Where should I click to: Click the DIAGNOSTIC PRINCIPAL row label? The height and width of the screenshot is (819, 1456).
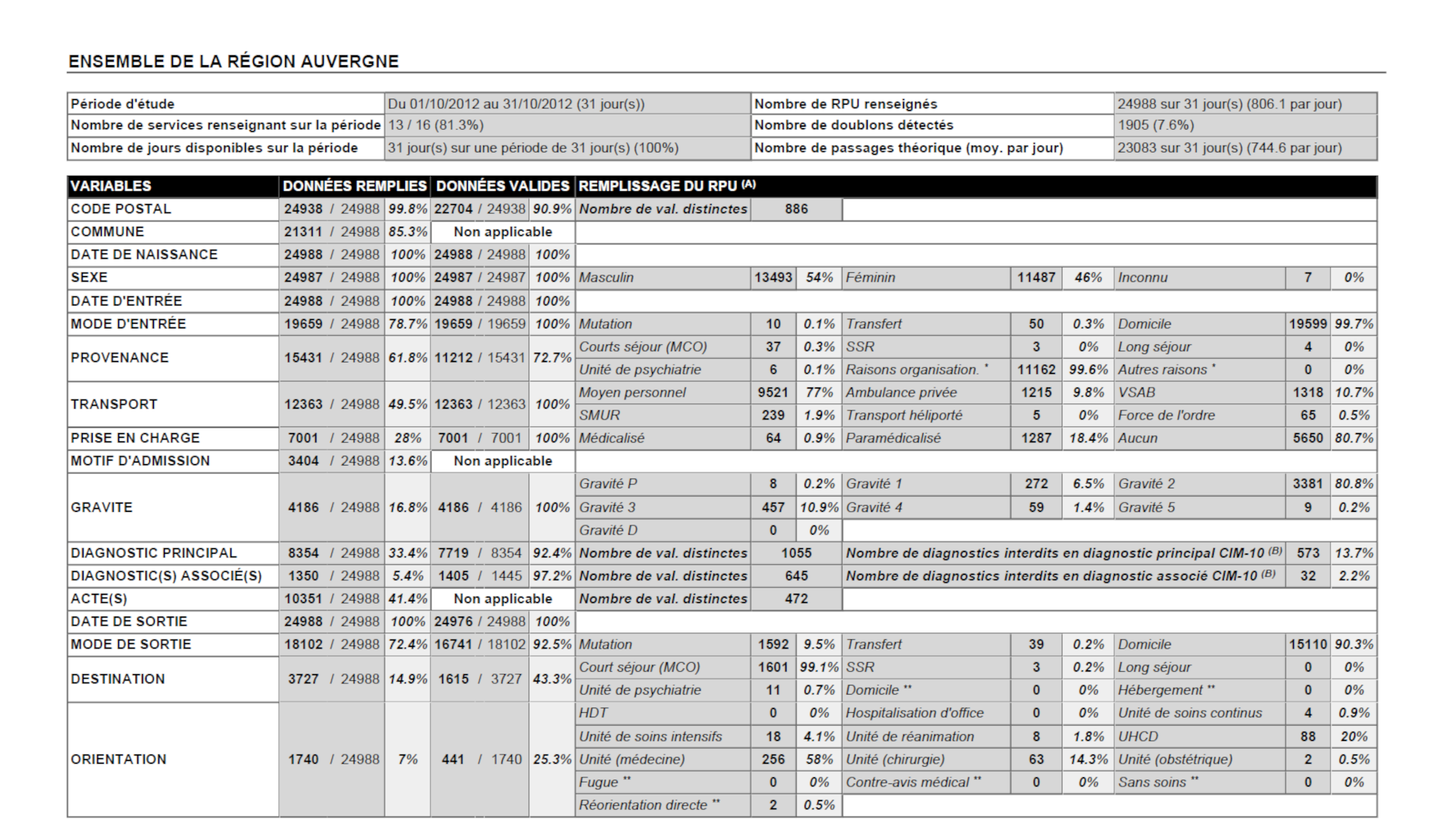[x=154, y=553]
